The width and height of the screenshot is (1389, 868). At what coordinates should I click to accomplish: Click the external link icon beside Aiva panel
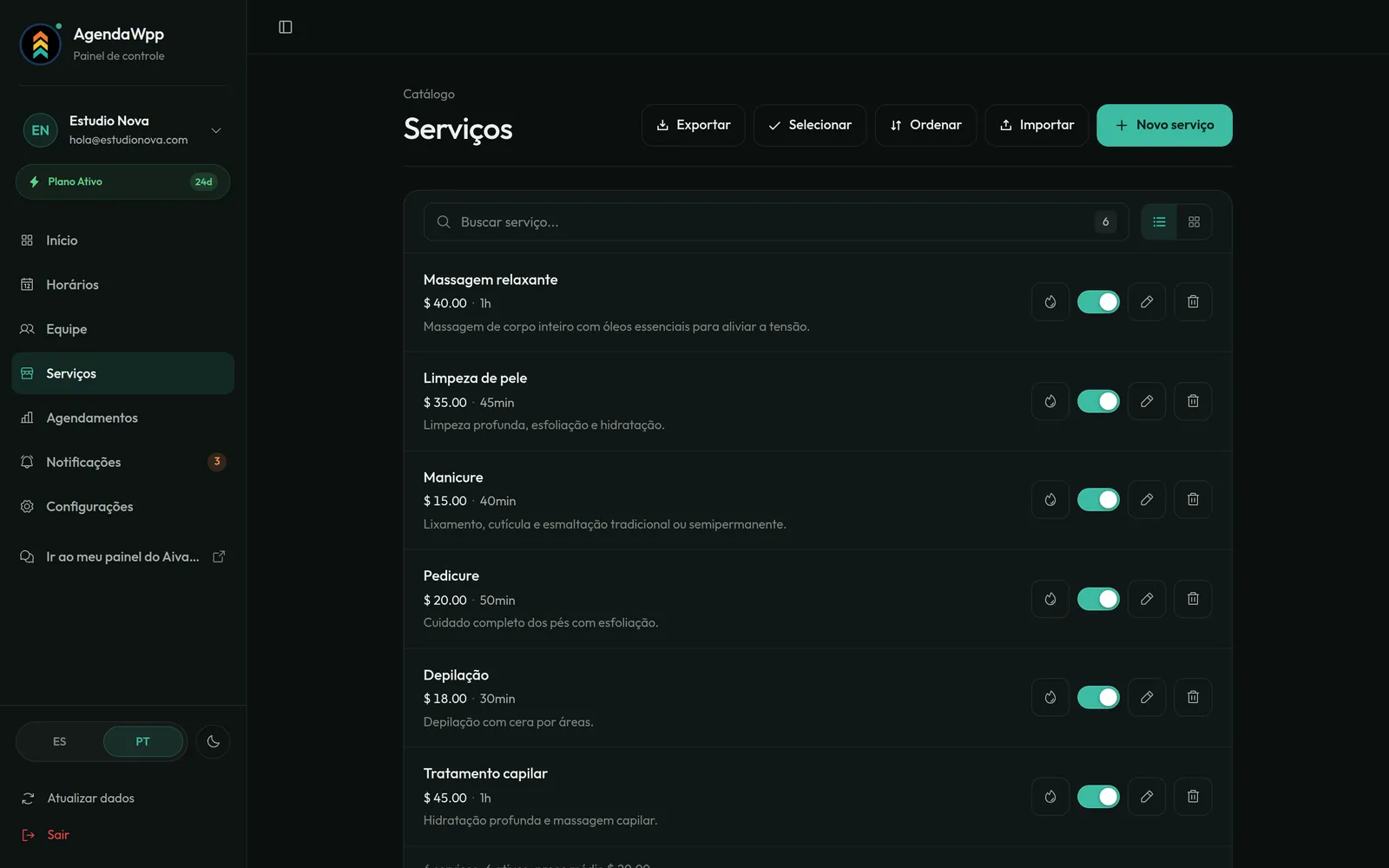(219, 556)
